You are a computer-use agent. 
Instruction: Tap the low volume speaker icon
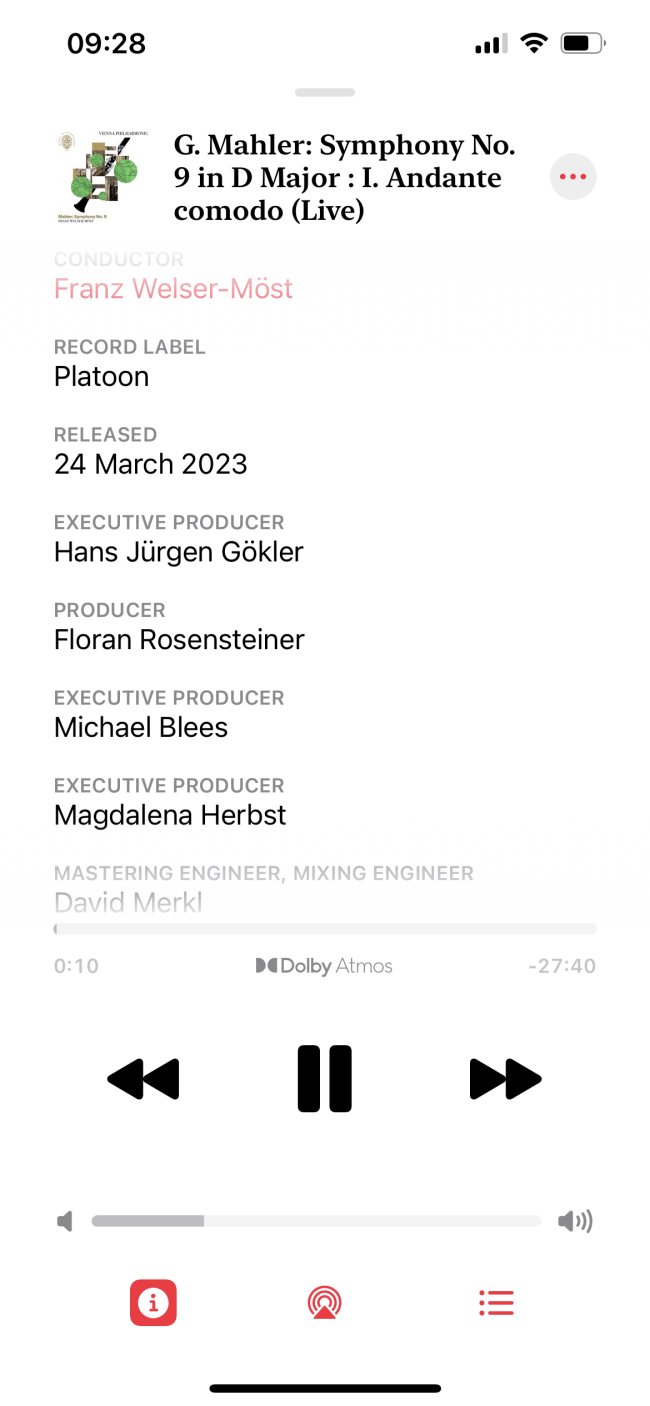click(x=66, y=1221)
